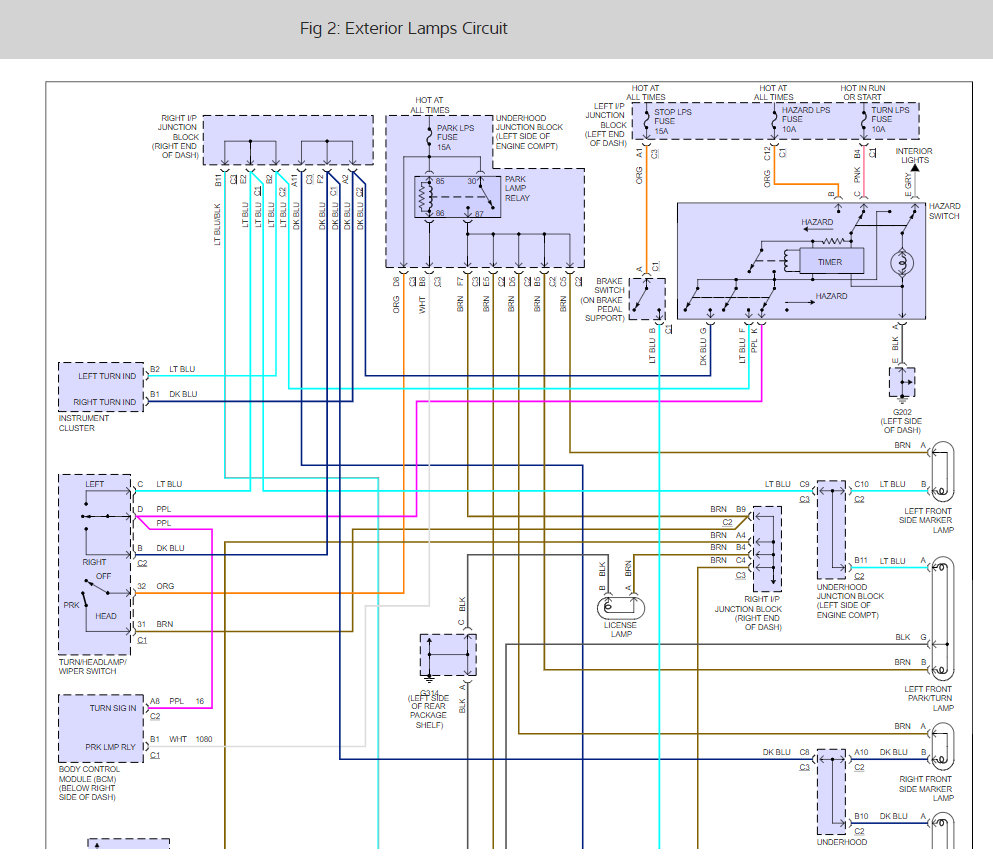Select the 'PRK LMP RLY' label
Viewport: 993px width, 859px height.
111,747
